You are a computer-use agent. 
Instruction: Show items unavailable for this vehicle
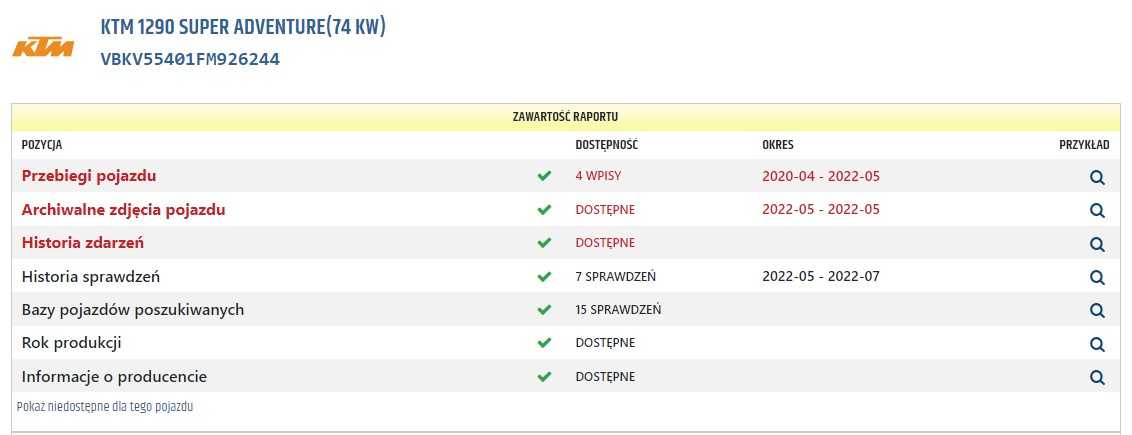[x=105, y=407]
